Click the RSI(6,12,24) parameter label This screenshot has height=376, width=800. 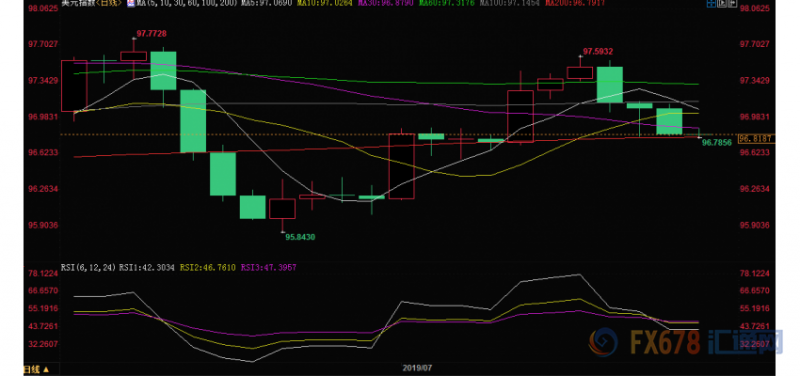[x=88, y=267]
